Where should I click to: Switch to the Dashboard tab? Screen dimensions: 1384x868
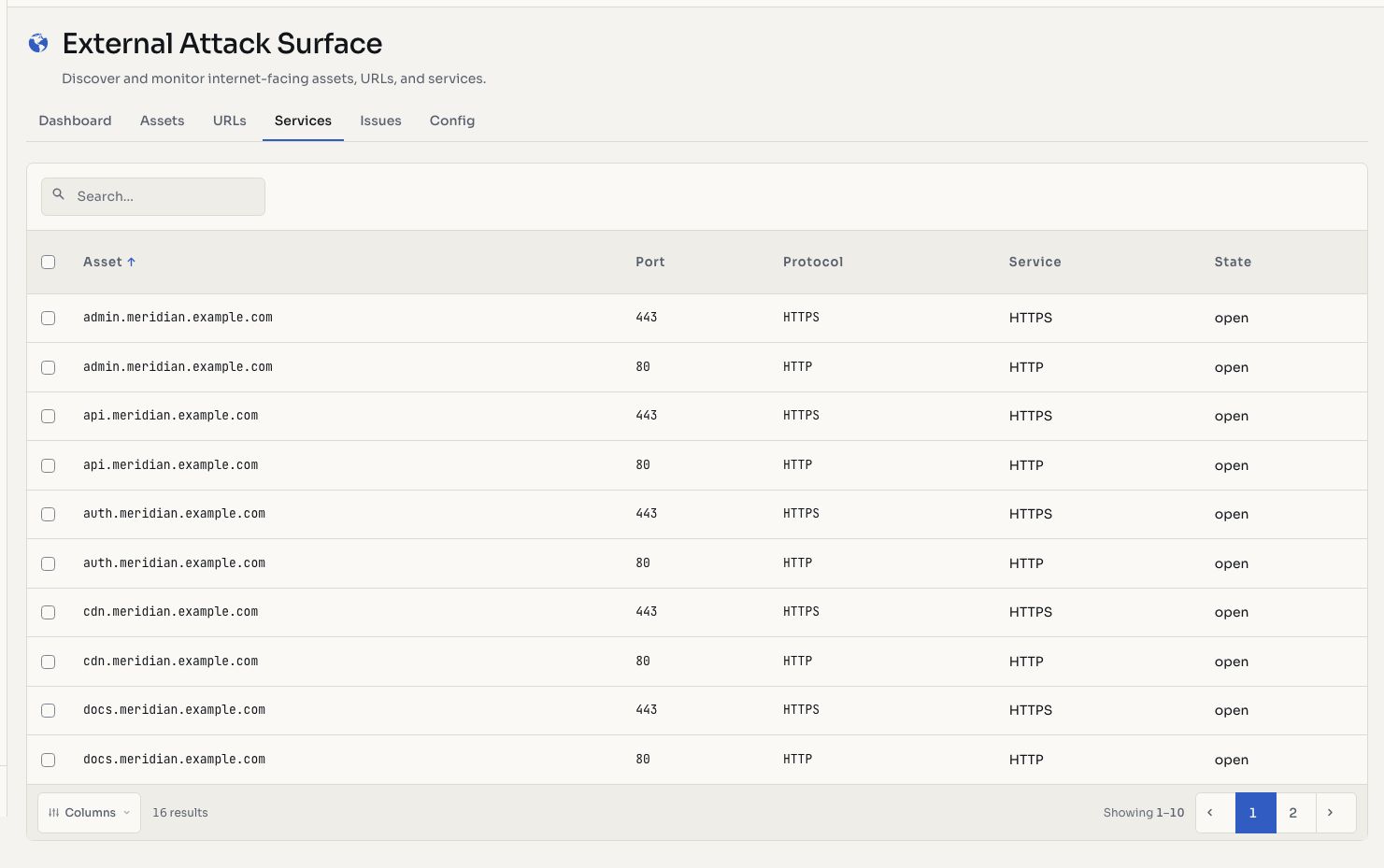pyautogui.click(x=75, y=121)
